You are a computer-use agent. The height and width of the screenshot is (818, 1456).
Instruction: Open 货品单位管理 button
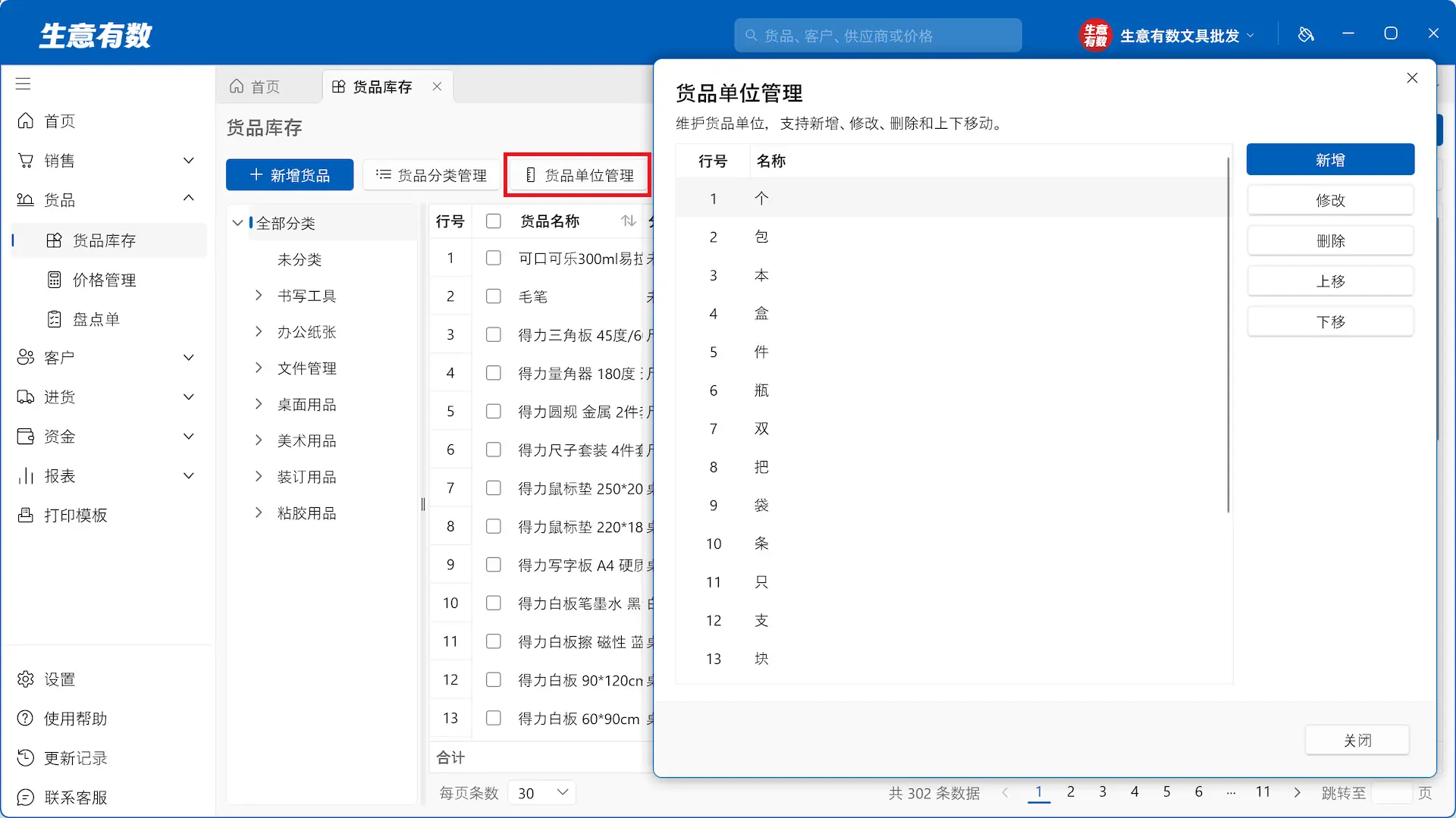coord(580,175)
